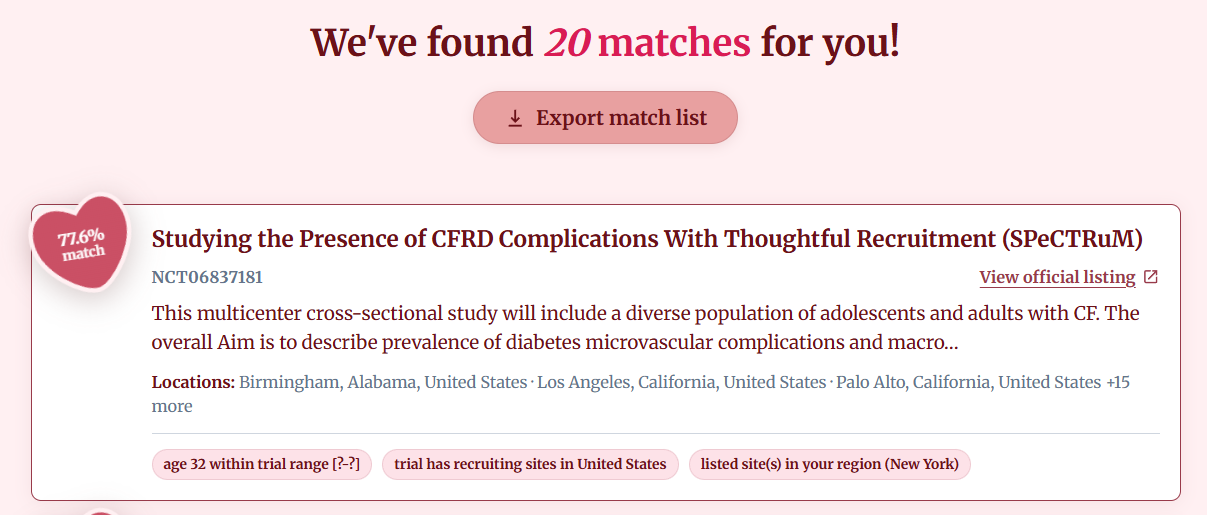The image size is (1207, 515).
Task: Select the recruiting sites in United States tag
Action: pyautogui.click(x=530, y=464)
